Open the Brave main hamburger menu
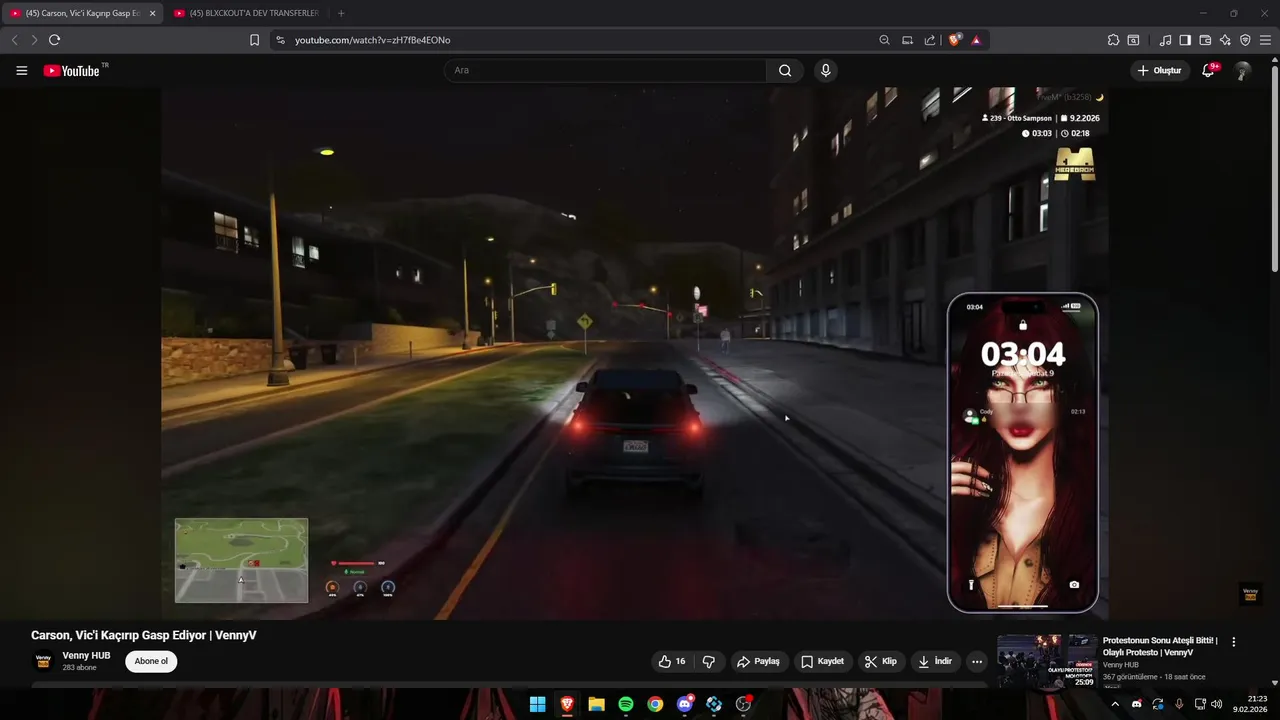Image resolution: width=1280 pixels, height=720 pixels. [1265, 40]
